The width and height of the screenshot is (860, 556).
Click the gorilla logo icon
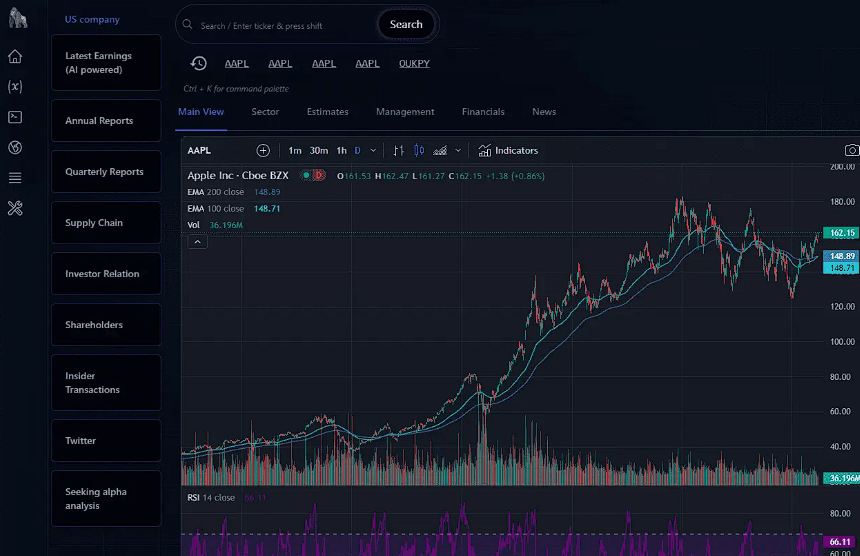(x=18, y=19)
